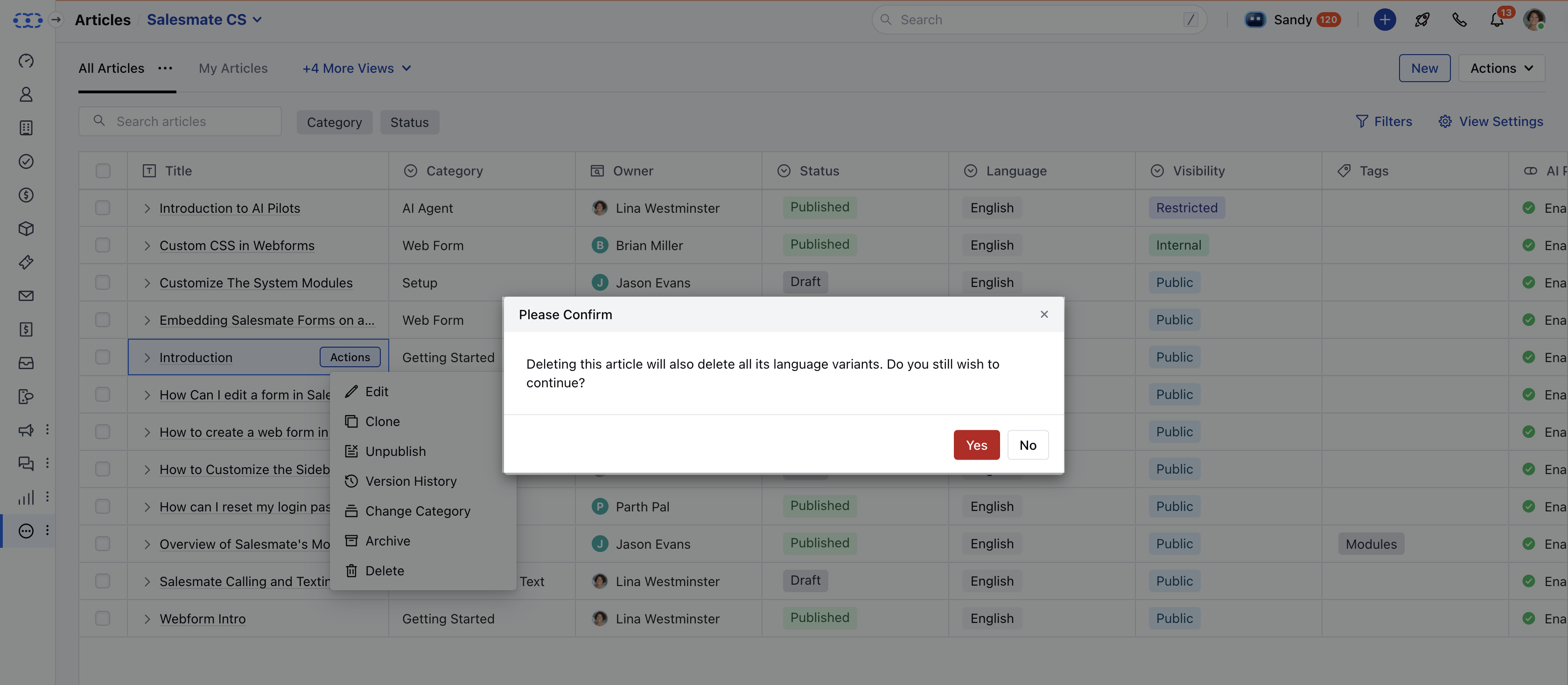The height and width of the screenshot is (685, 1568).
Task: Open the +4 More Views dropdown
Action: point(357,68)
